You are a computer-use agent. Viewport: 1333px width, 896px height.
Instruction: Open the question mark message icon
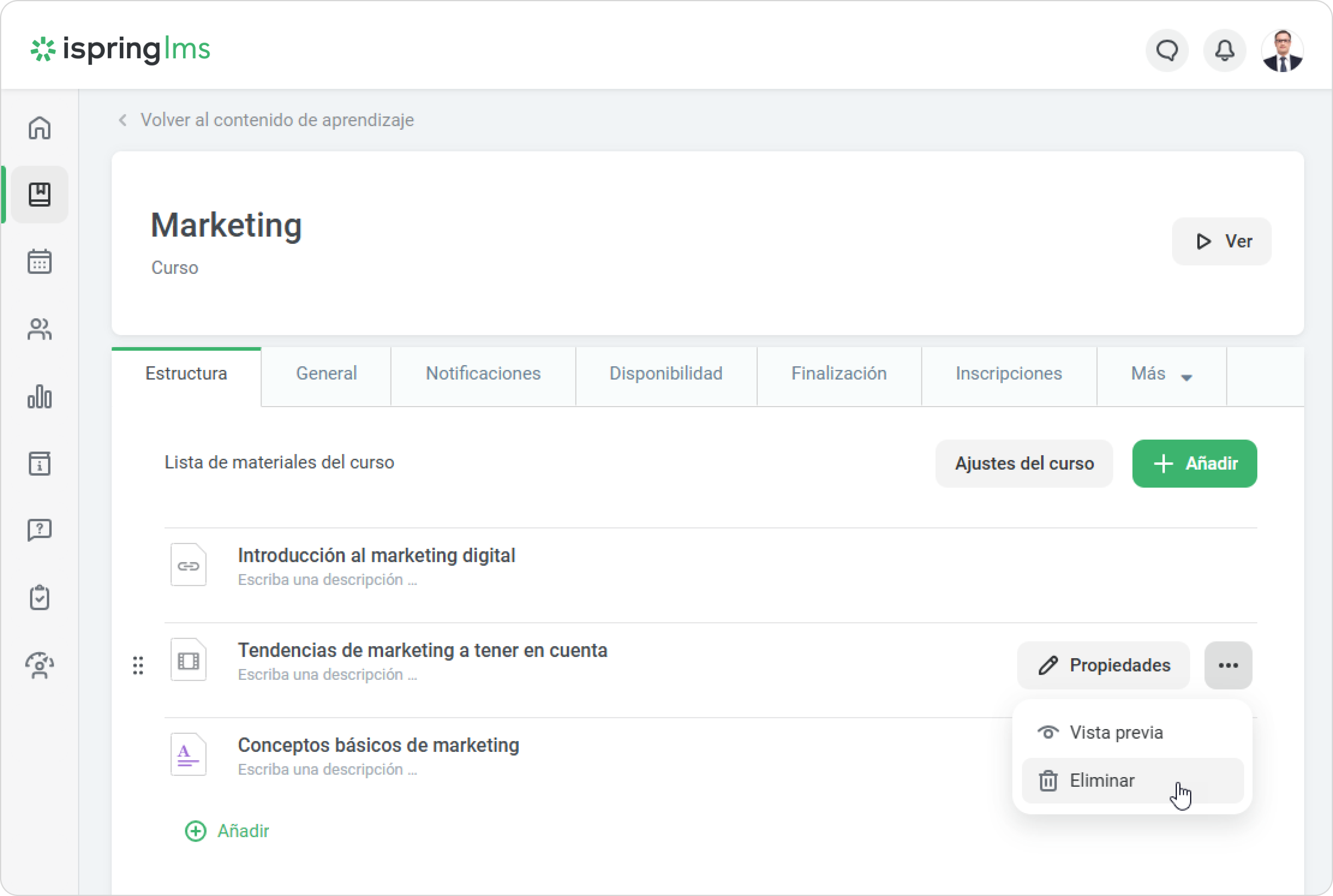coord(39,530)
